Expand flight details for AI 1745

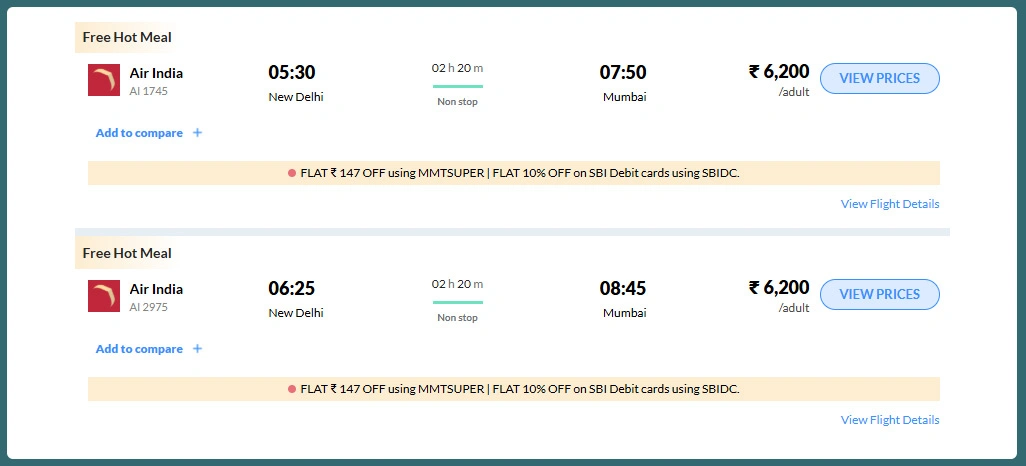click(x=890, y=204)
